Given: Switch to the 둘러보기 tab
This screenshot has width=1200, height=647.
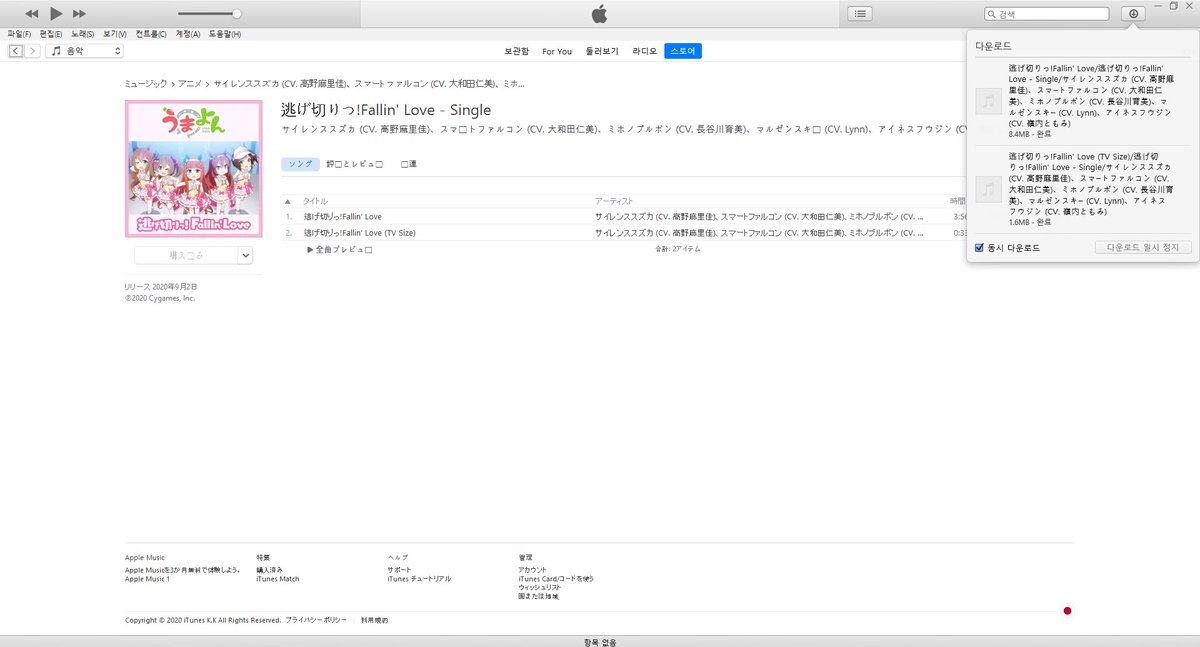Looking at the screenshot, I should pyautogui.click(x=602, y=51).
